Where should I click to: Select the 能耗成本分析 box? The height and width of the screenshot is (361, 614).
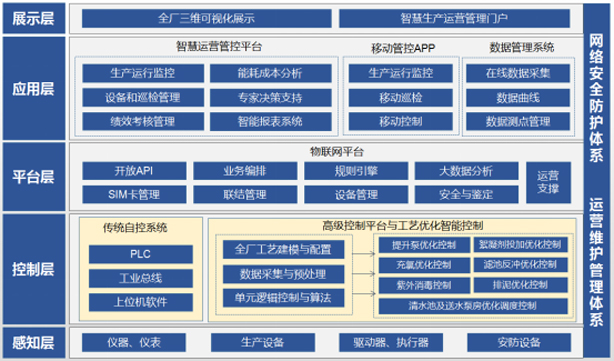271,73
